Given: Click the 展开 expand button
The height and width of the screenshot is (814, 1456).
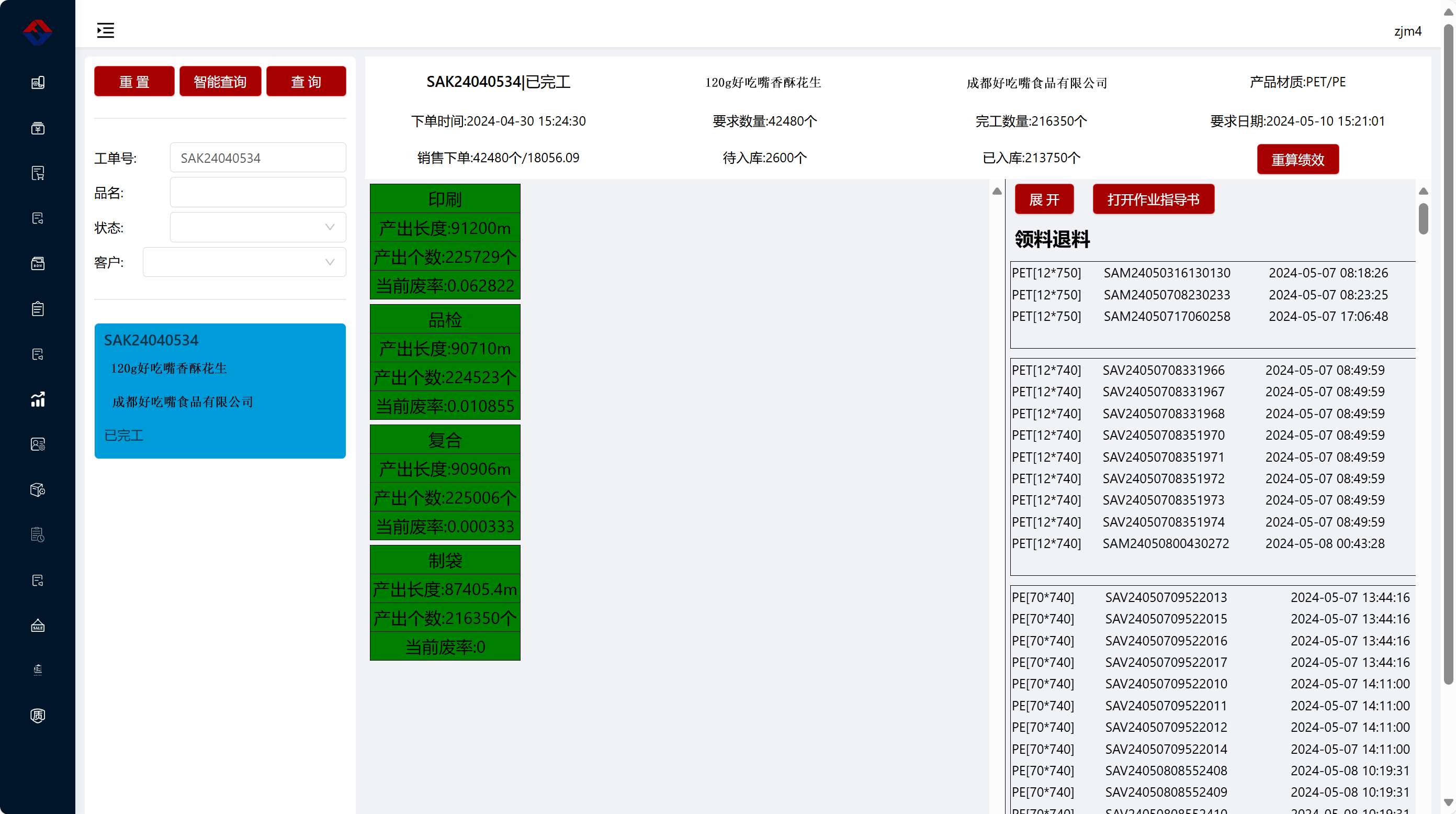Looking at the screenshot, I should [x=1044, y=199].
